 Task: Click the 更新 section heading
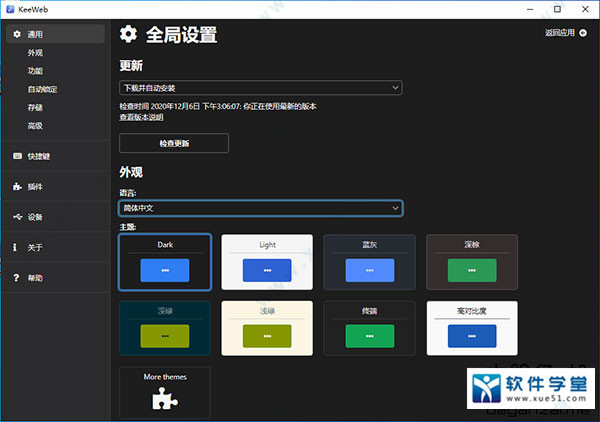[131, 65]
